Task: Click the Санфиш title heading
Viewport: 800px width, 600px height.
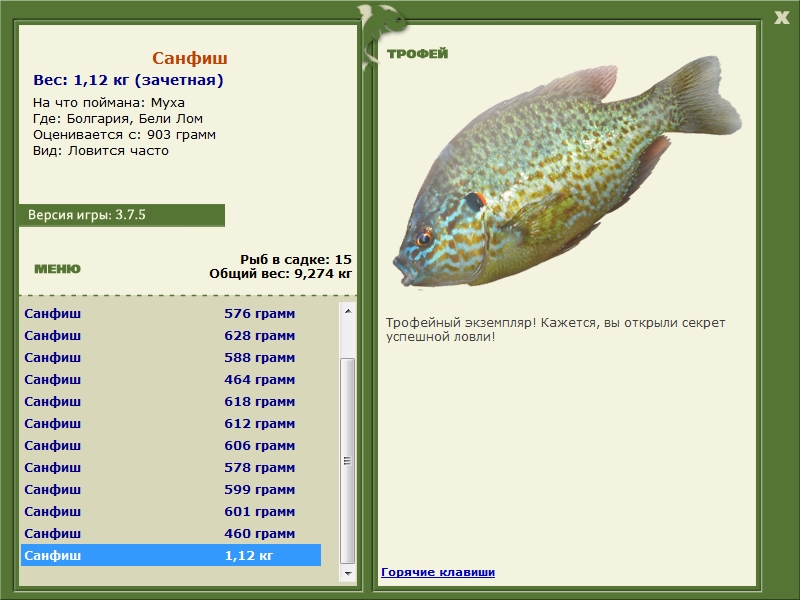Action: (190, 58)
